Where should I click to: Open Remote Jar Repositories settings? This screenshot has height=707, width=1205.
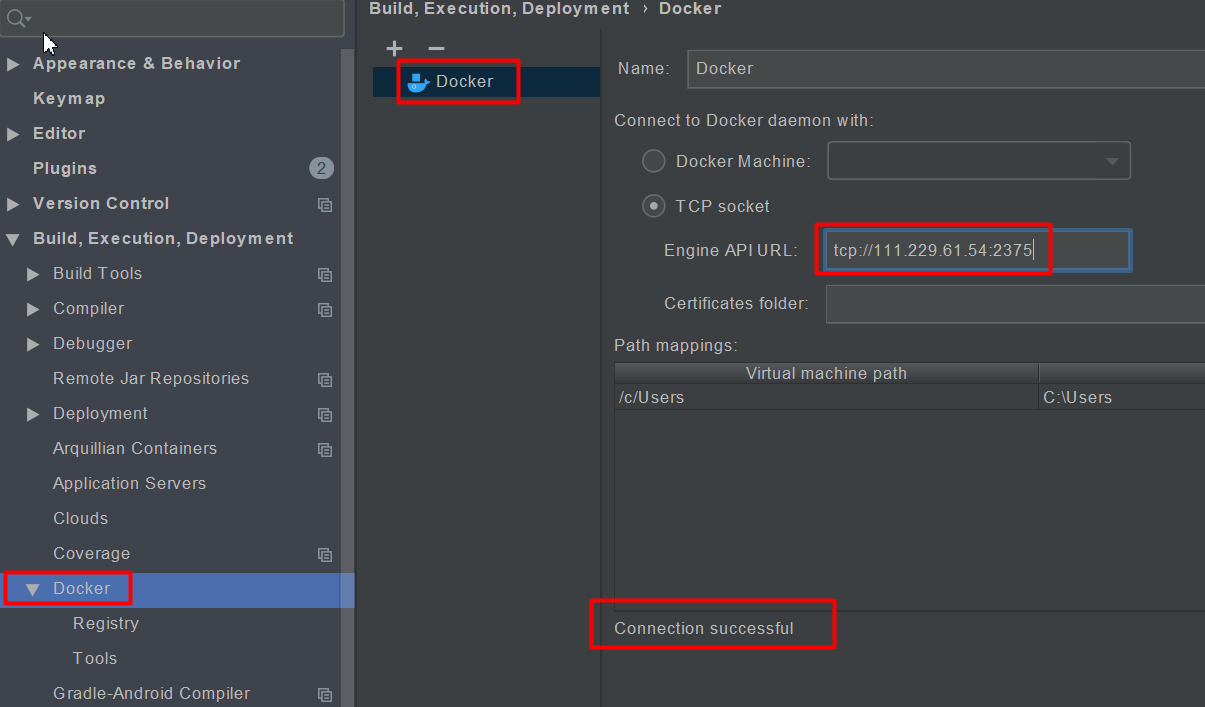(151, 378)
